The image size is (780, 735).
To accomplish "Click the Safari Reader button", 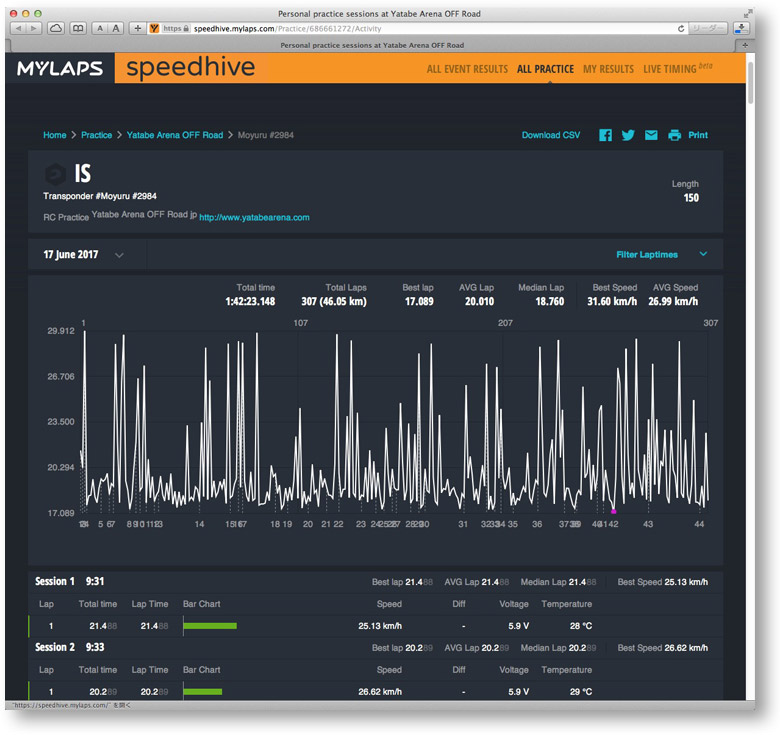I will (708, 28).
